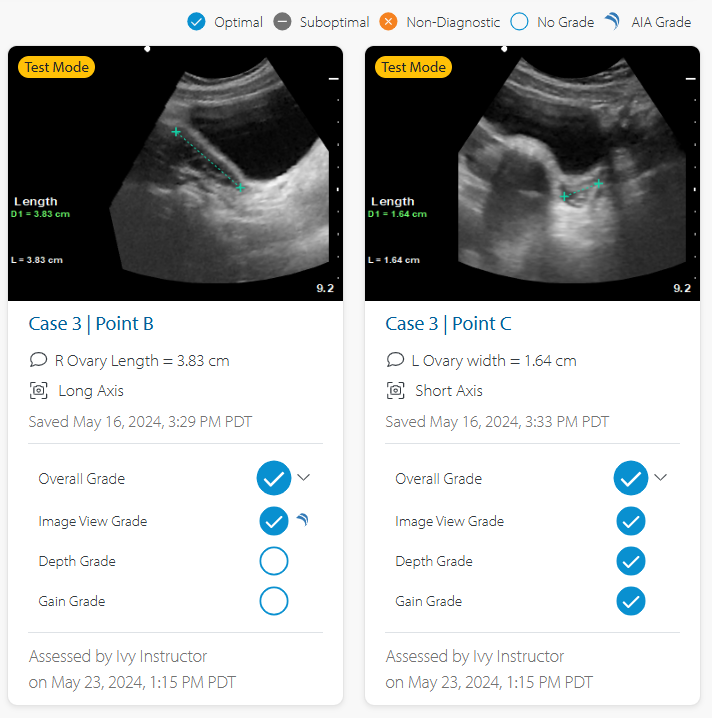Click the comment icon beside R Ovary Length

[x=39, y=360]
